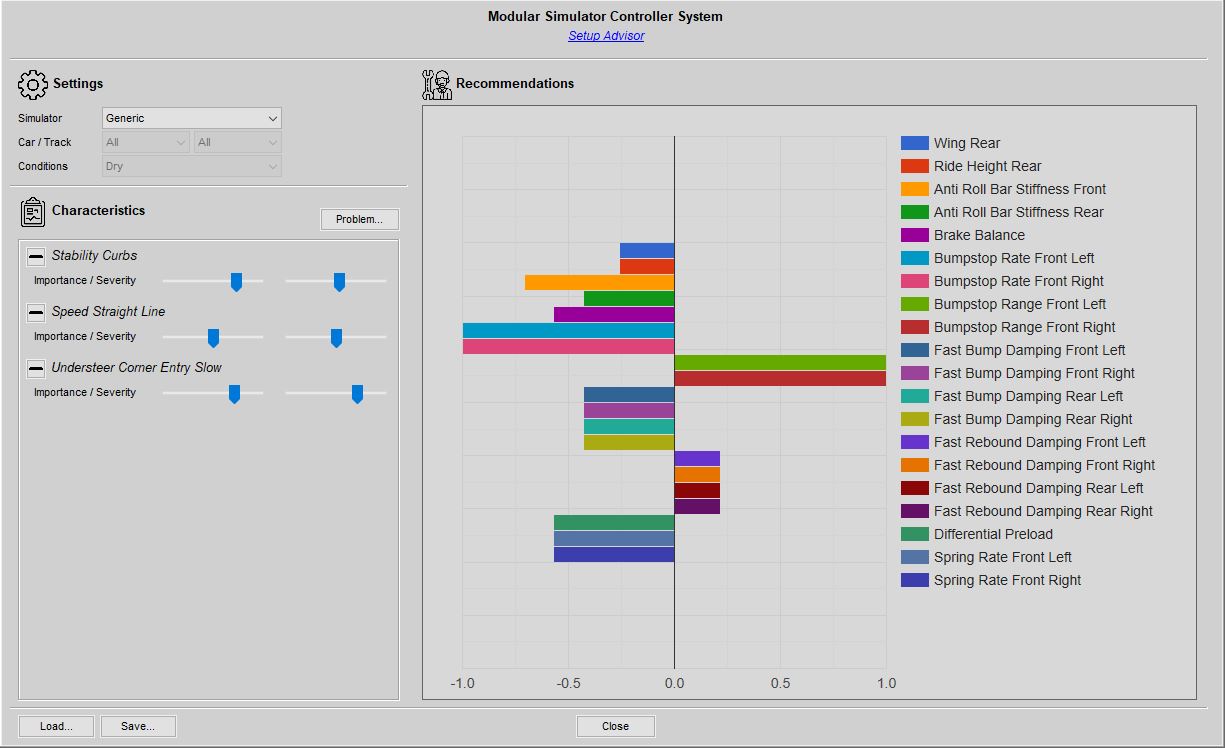Collapse the Stability Curbs characteristic
1225x748 pixels.
(x=36, y=256)
